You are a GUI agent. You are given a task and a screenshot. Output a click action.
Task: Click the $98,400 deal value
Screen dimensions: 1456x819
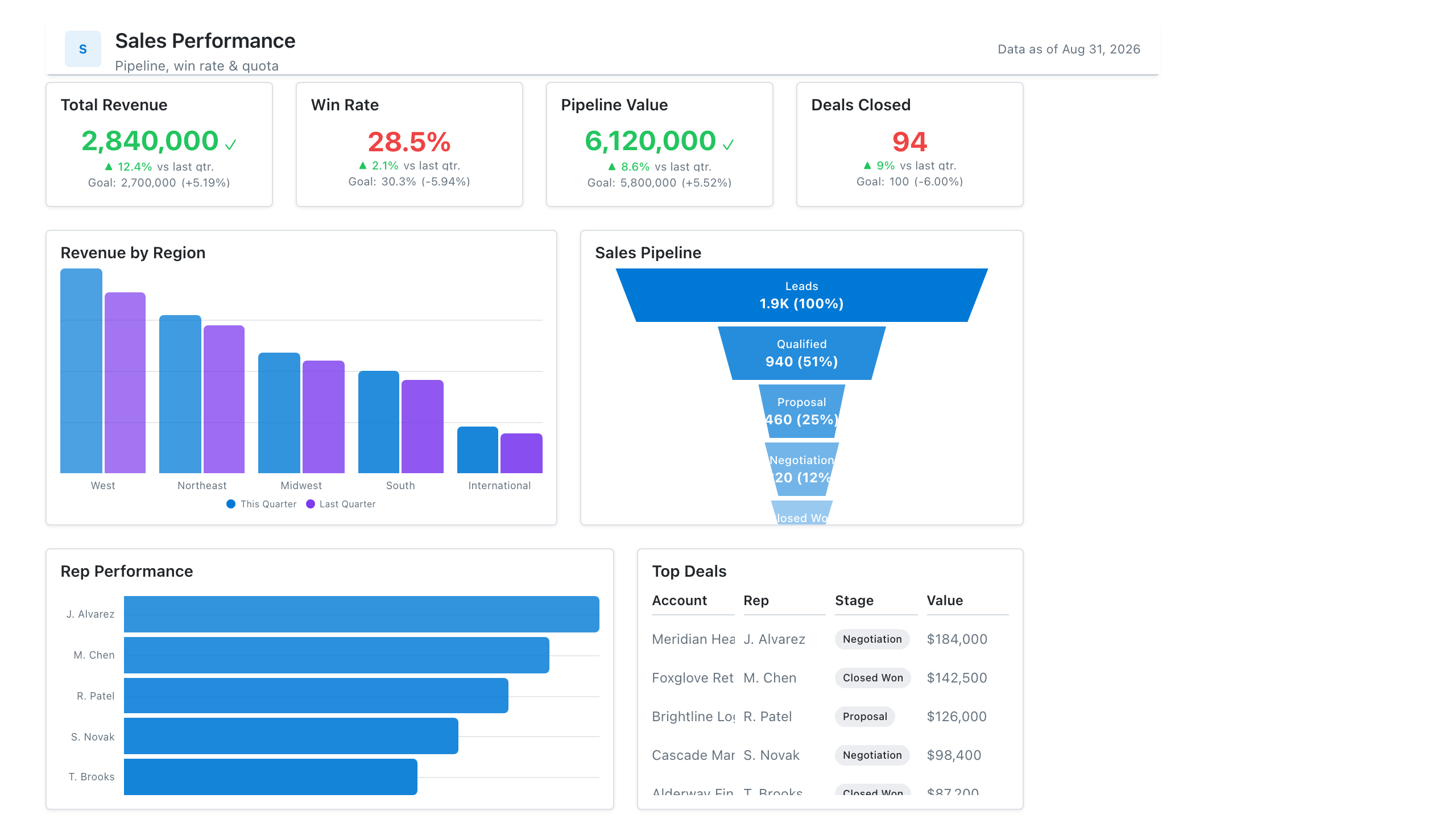[954, 755]
